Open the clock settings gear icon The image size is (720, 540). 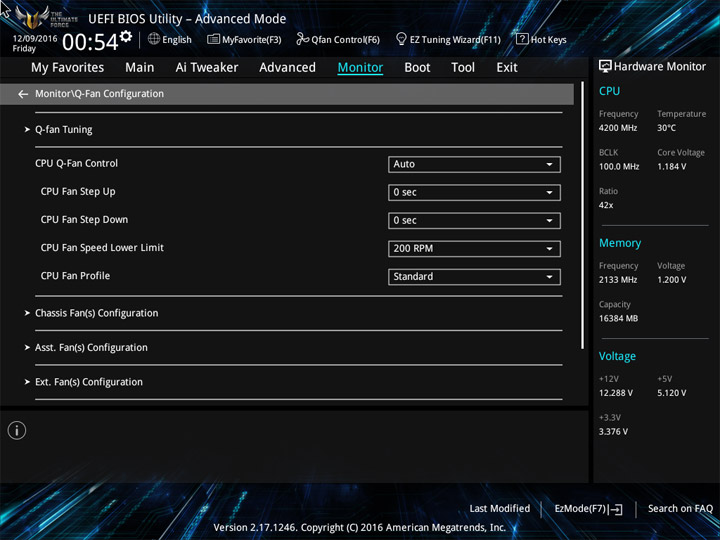126,36
